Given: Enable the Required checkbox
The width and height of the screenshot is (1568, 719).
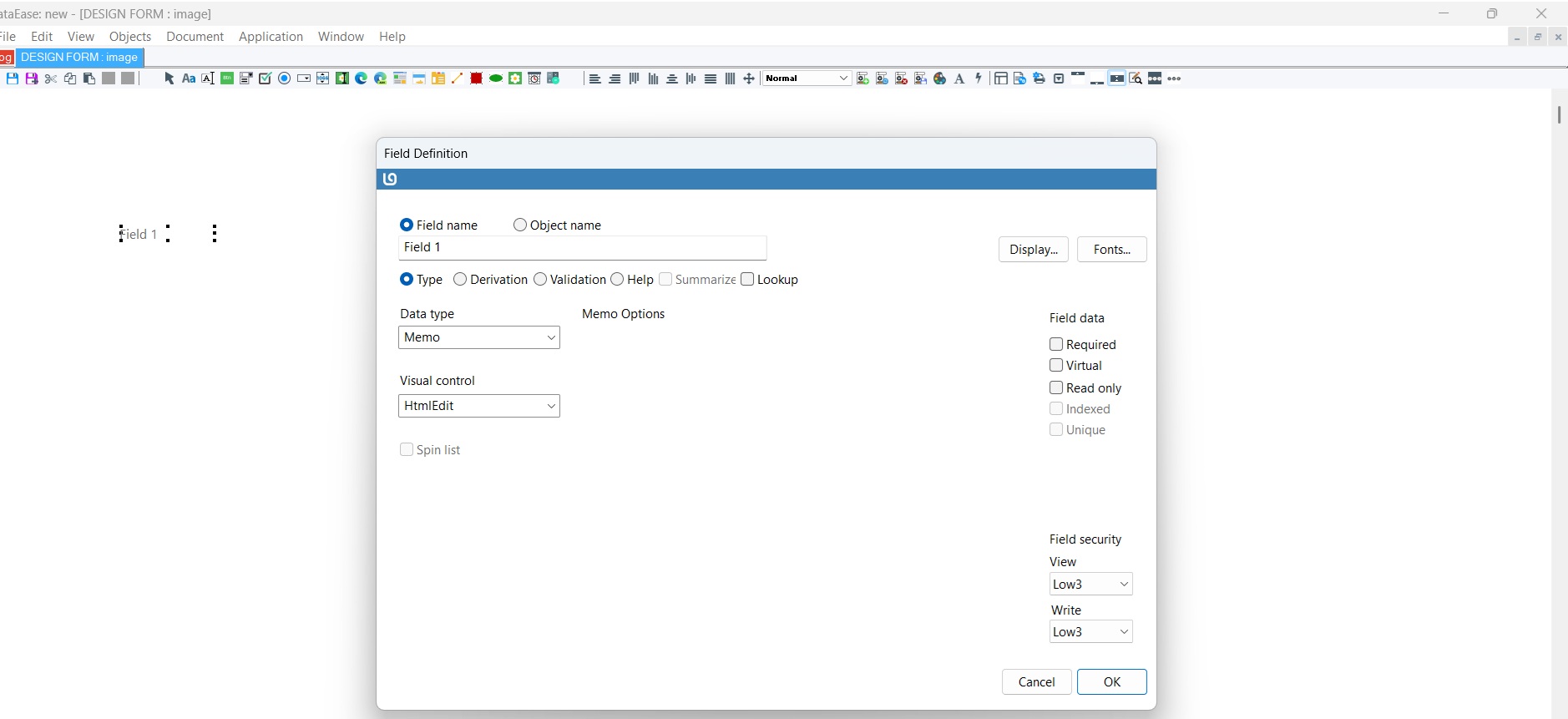Looking at the screenshot, I should tap(1056, 345).
